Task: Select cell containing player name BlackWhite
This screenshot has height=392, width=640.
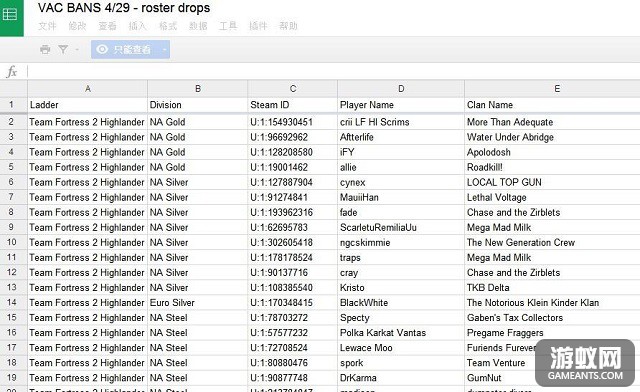Action: (x=401, y=303)
